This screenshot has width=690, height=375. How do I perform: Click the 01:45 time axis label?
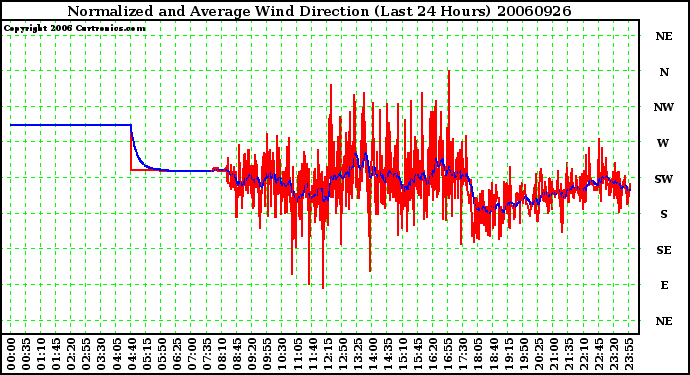56,354
